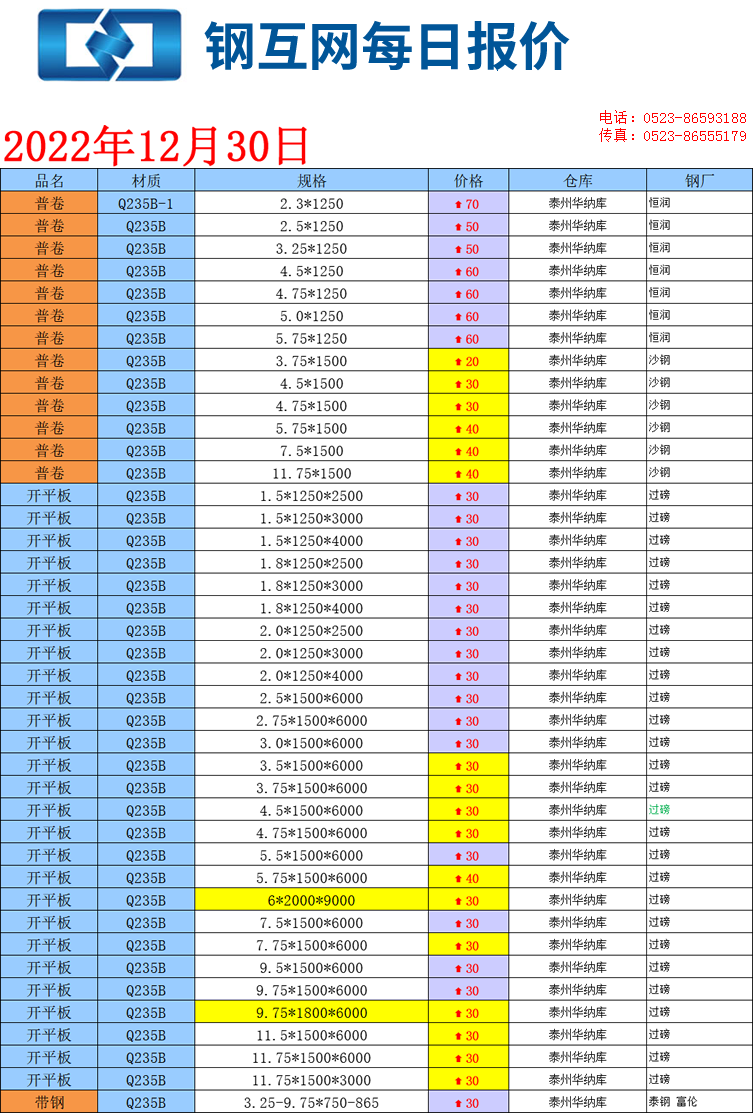Select the 5.75*1250 spec cell
This screenshot has height=1113, width=753.
coord(312,339)
